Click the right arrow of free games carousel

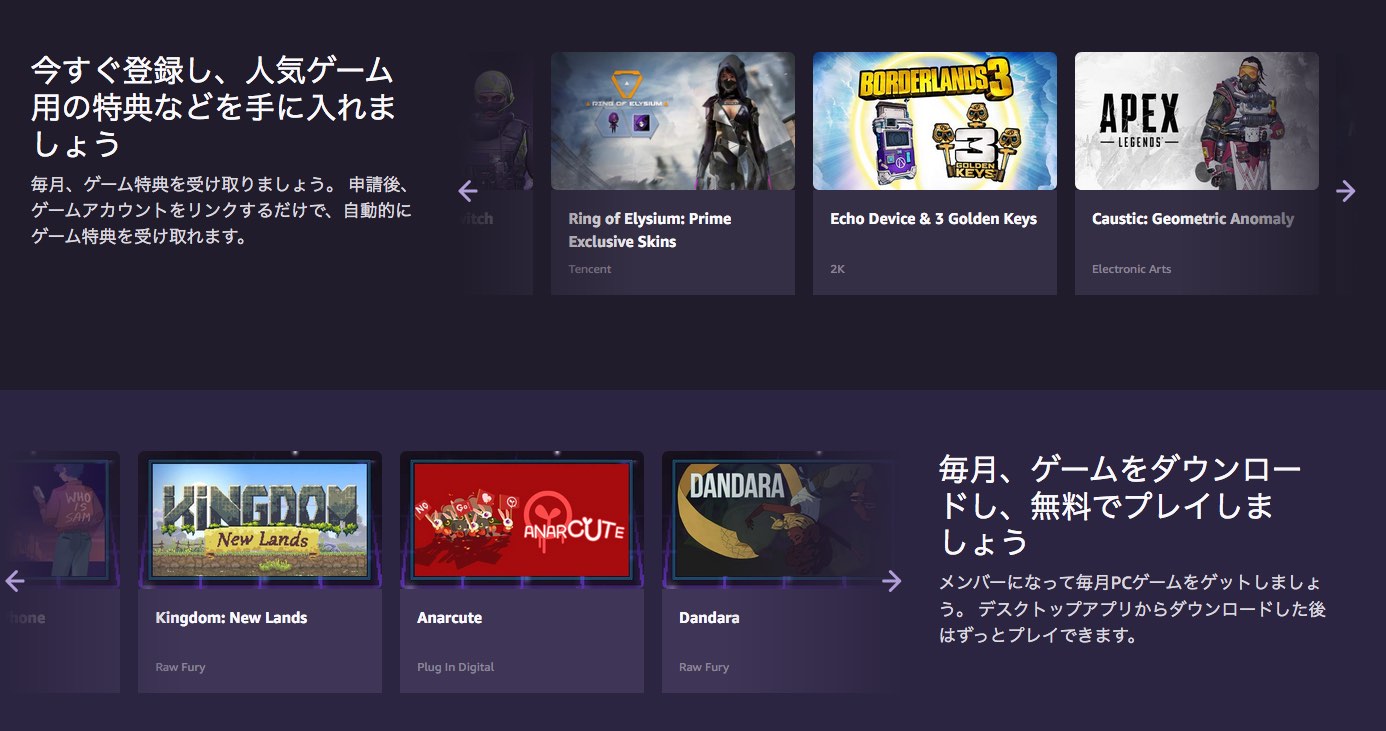(x=892, y=581)
